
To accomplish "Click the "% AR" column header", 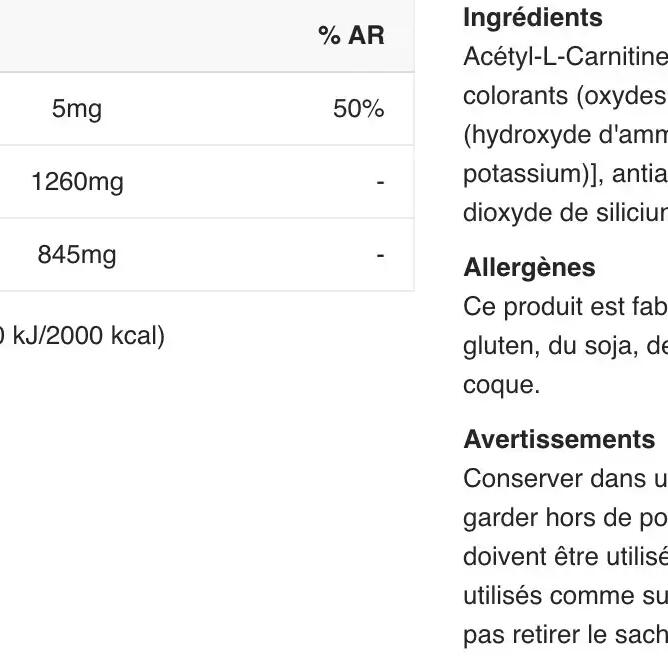I will [x=351, y=36].
